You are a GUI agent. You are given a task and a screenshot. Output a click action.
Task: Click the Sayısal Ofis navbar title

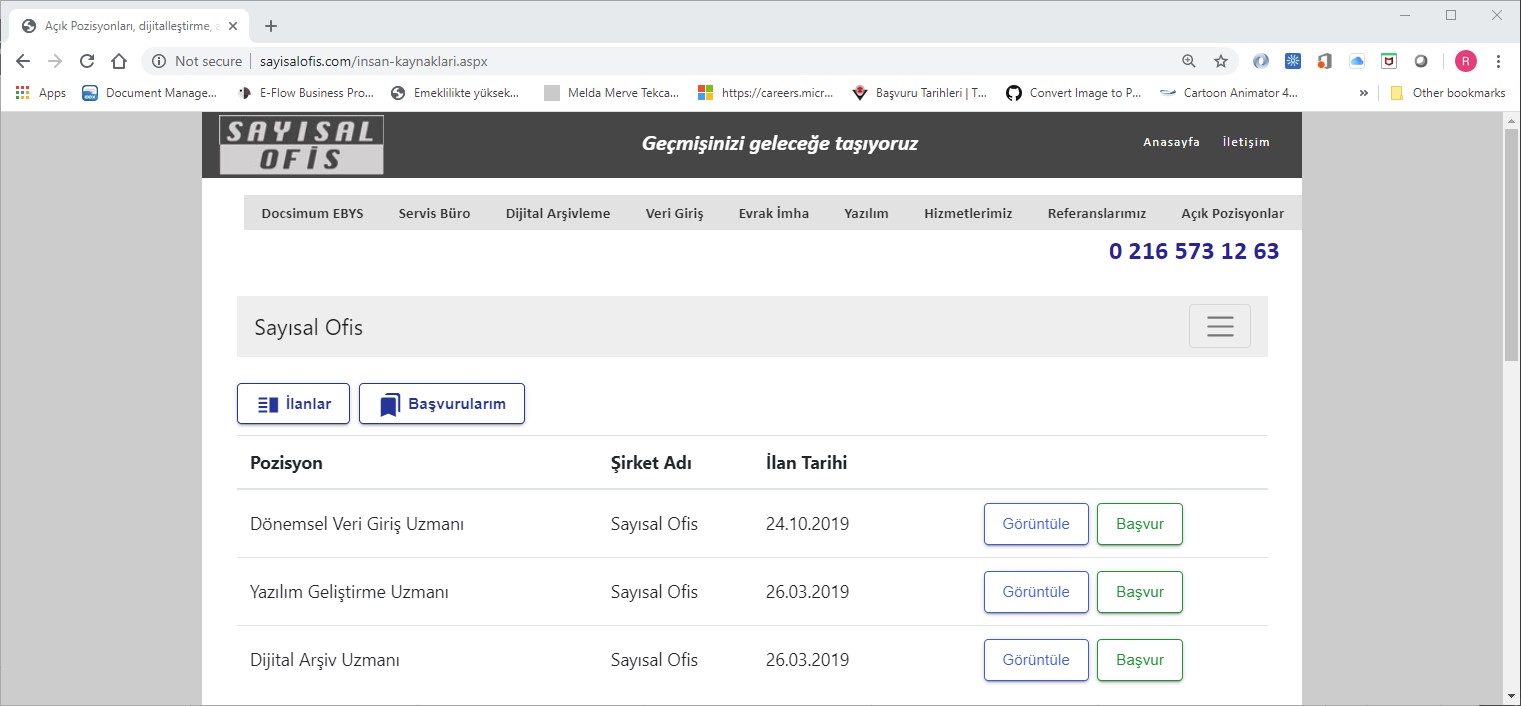[309, 327]
